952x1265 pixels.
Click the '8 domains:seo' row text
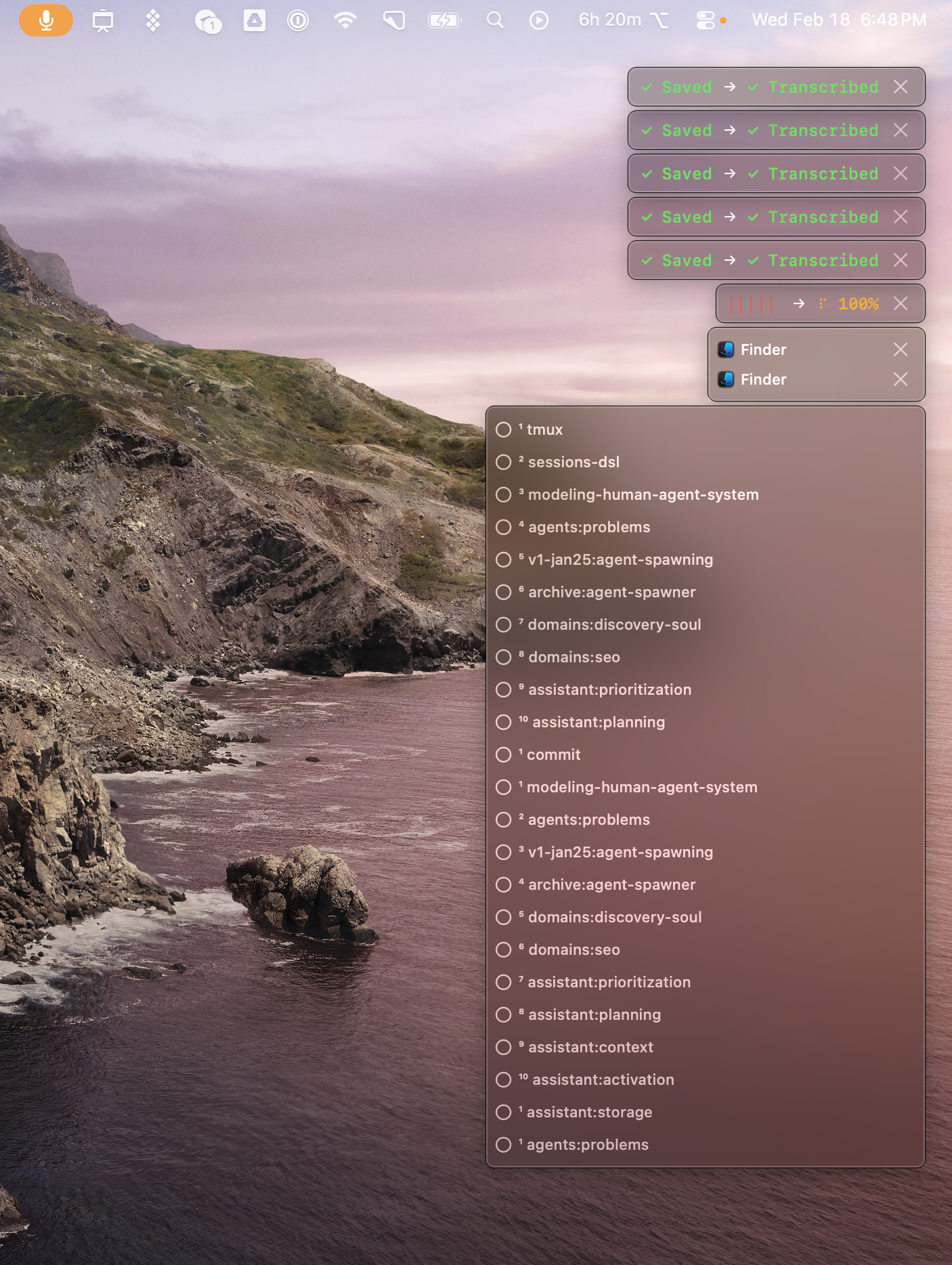coord(569,657)
